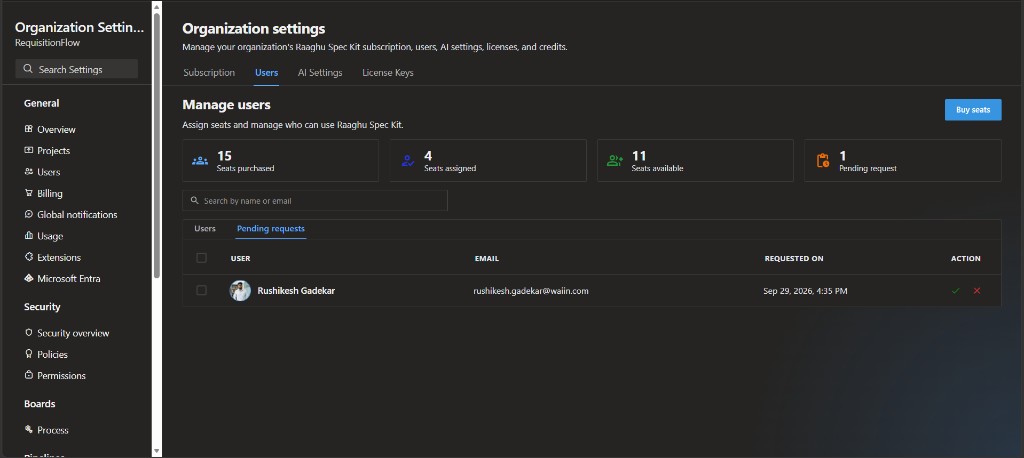Viewport: 1024px width, 458px height.
Task: Open Global notifications settings
Action: point(77,214)
